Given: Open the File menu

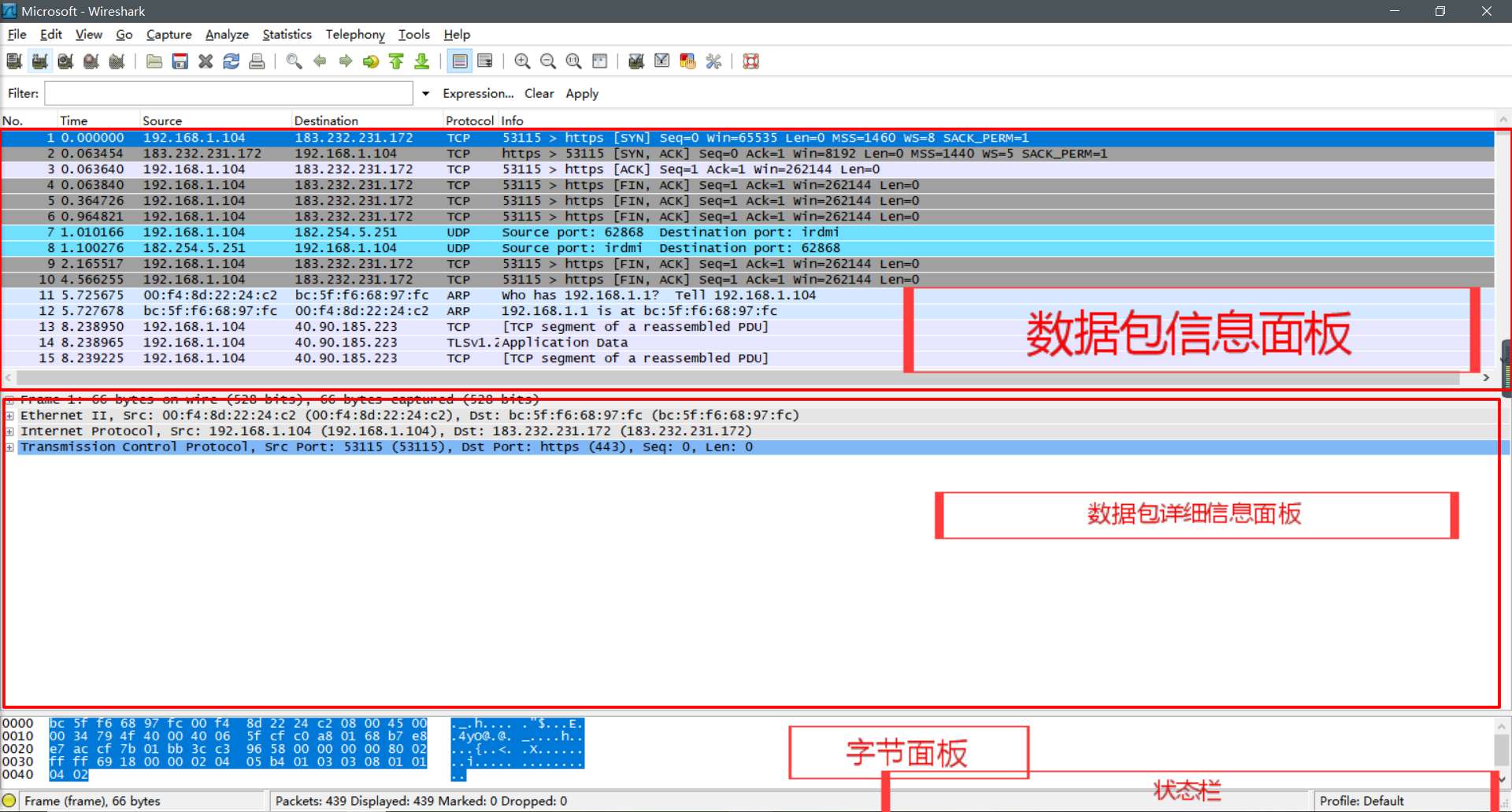Looking at the screenshot, I should click(x=17, y=35).
